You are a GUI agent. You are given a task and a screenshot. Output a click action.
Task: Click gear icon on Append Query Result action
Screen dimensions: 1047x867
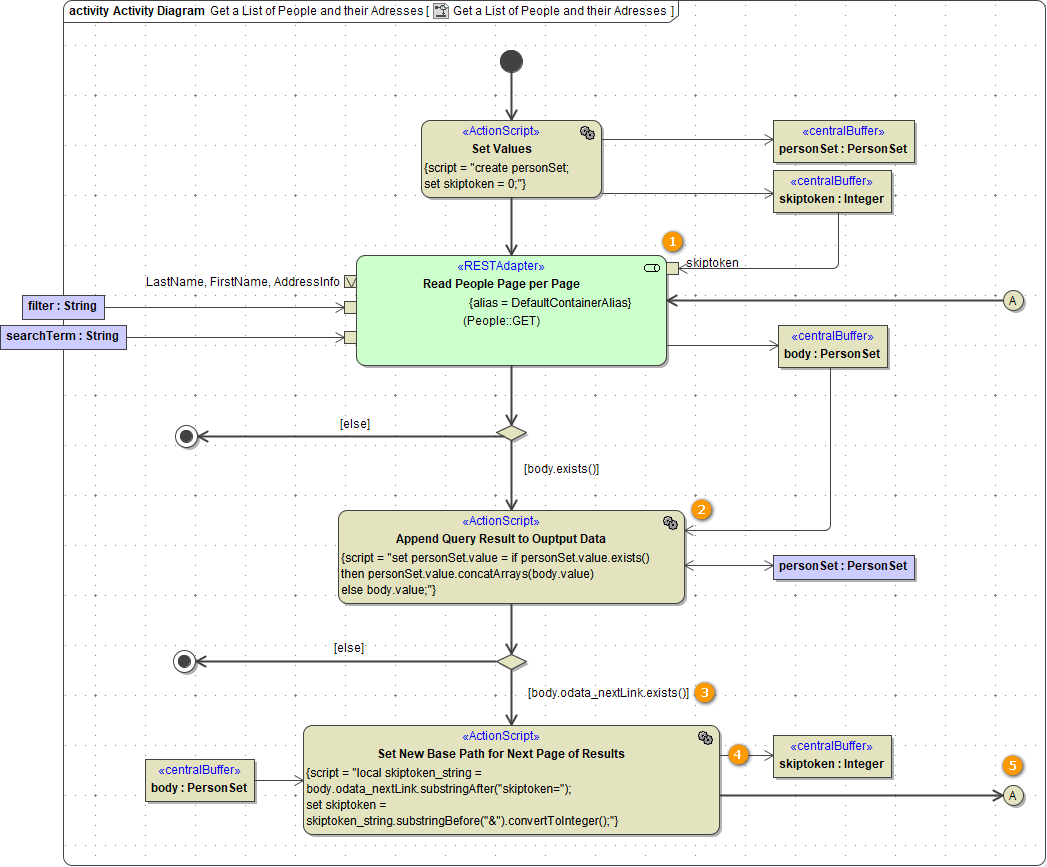(x=671, y=522)
